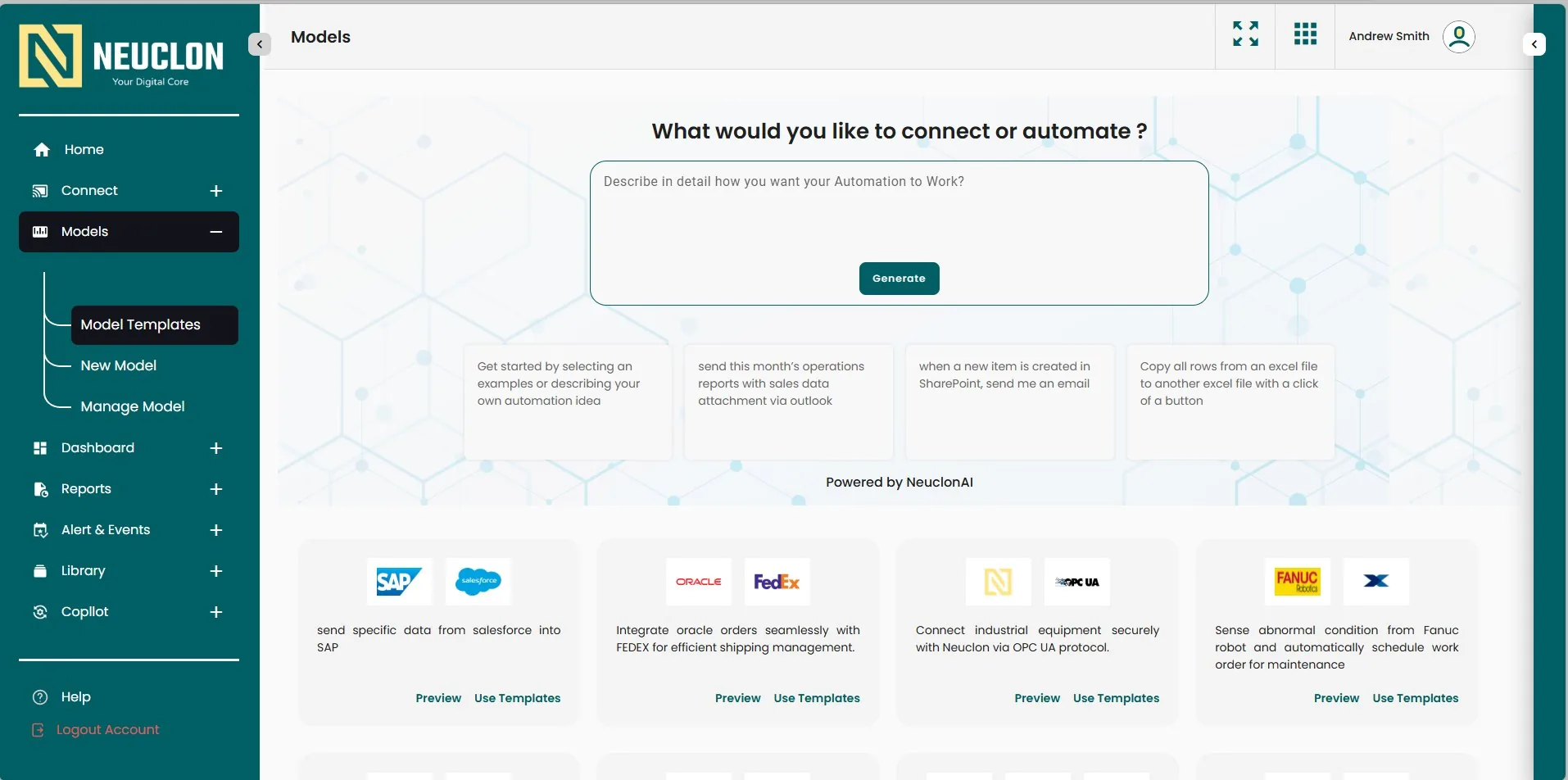Screen dimensions: 1568x780
Task: Click the Neuclon N logo thumbnail
Action: click(998, 582)
